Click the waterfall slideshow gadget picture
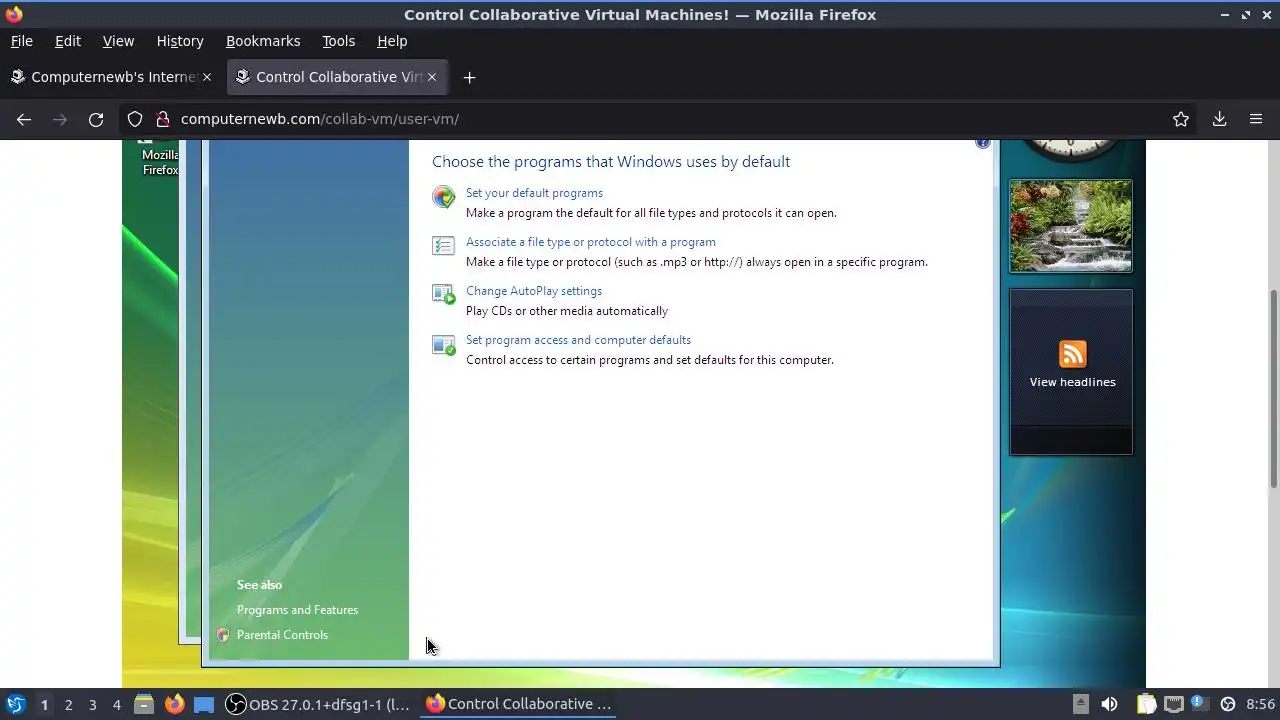The image size is (1280, 720). [x=1071, y=226]
